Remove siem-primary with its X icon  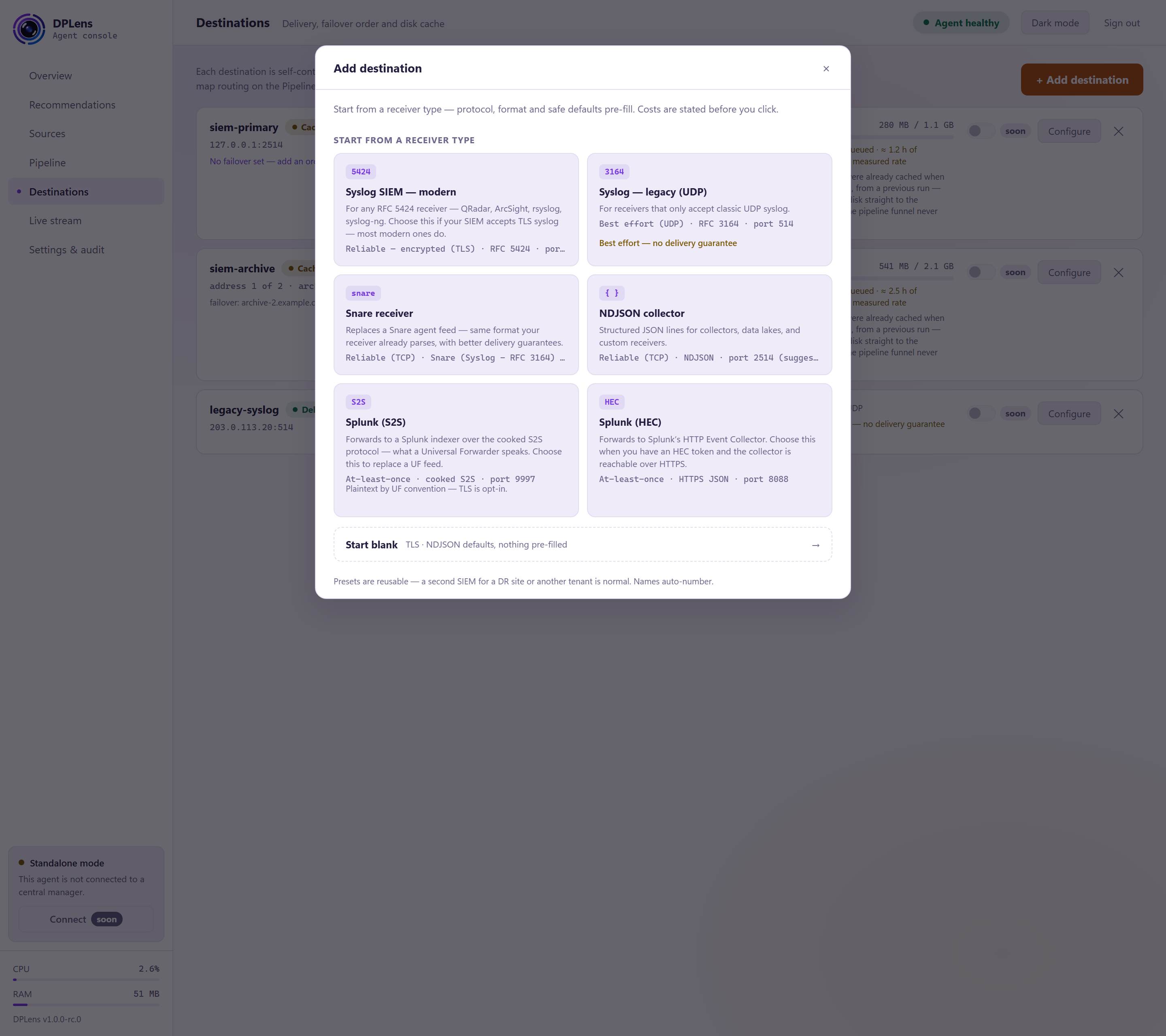coord(1118,131)
